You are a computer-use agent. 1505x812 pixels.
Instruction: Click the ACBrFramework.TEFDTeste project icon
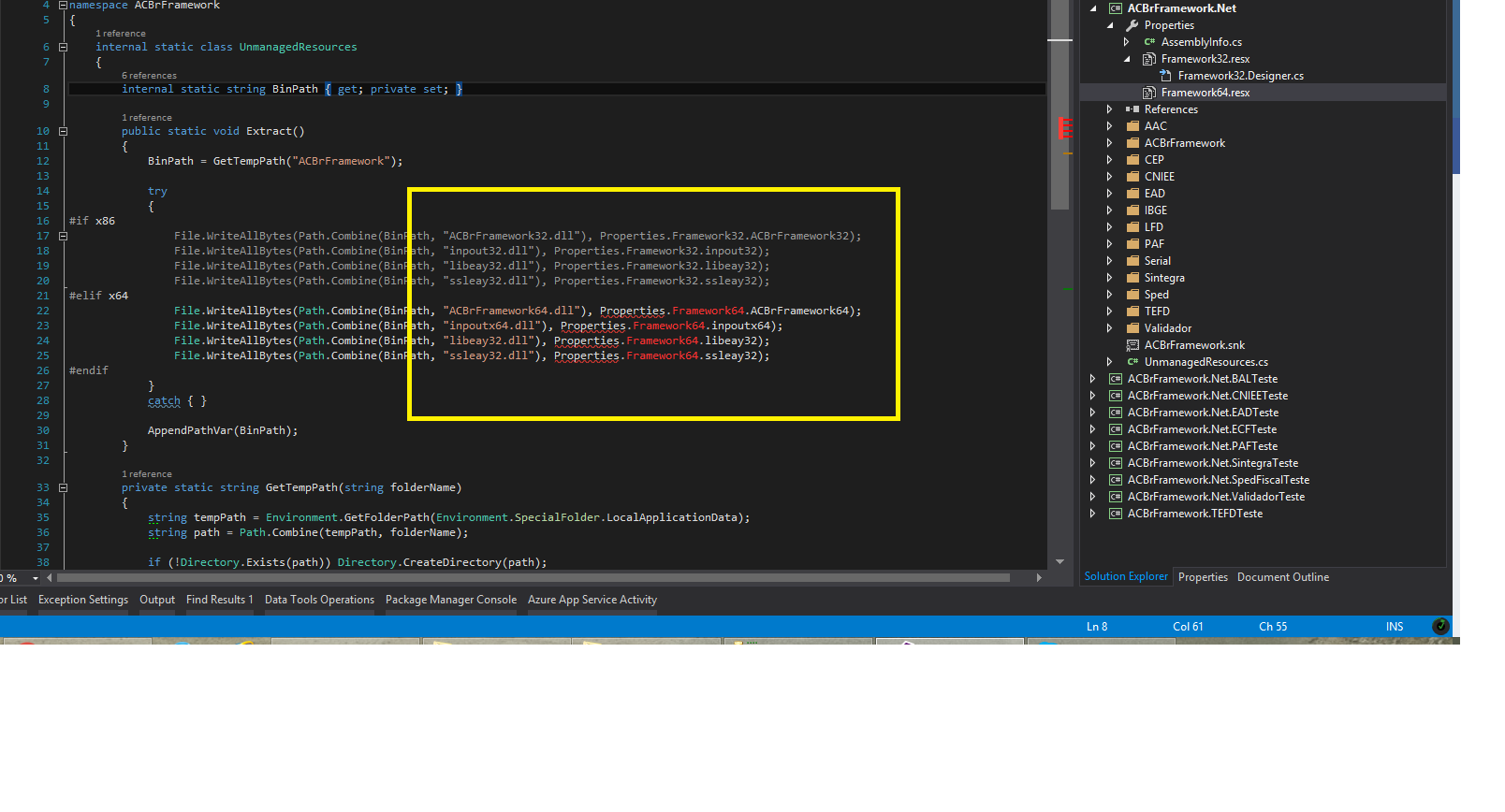point(1116,514)
